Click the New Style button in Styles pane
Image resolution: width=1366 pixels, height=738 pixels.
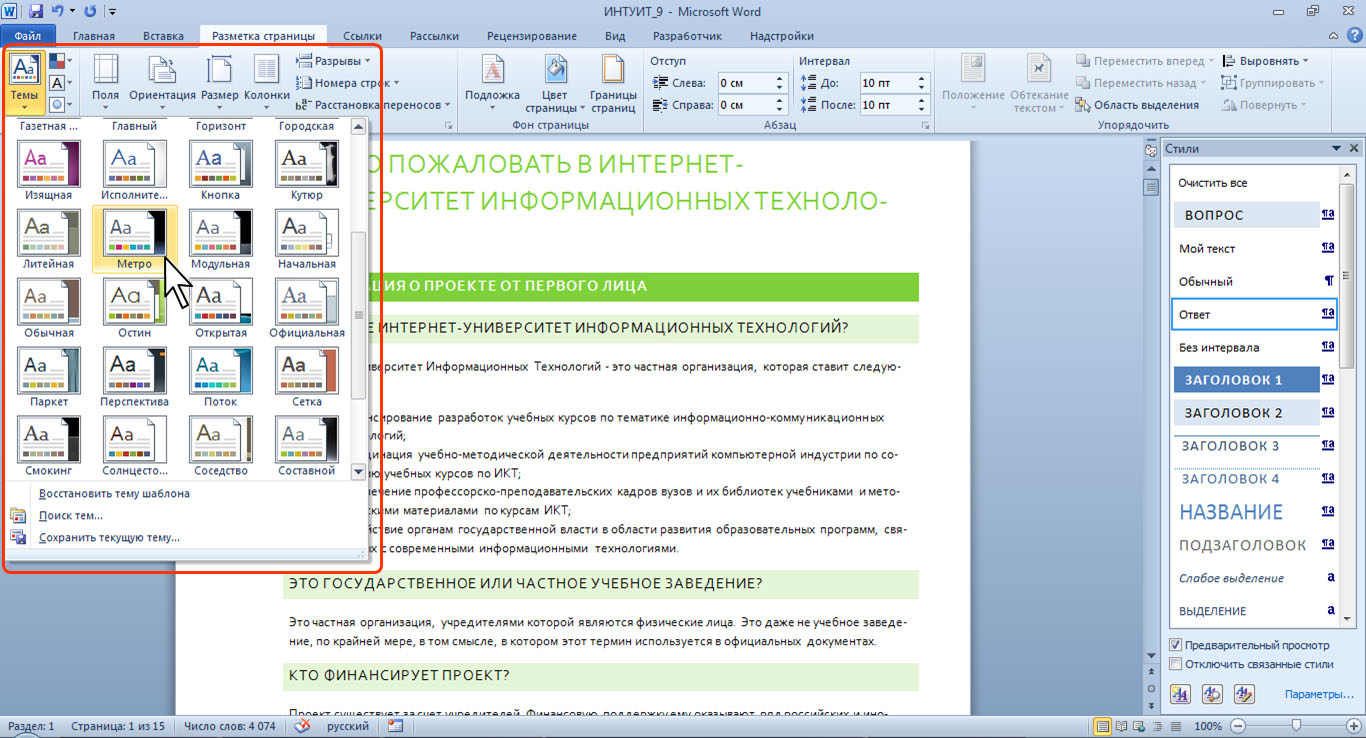pyautogui.click(x=1180, y=693)
